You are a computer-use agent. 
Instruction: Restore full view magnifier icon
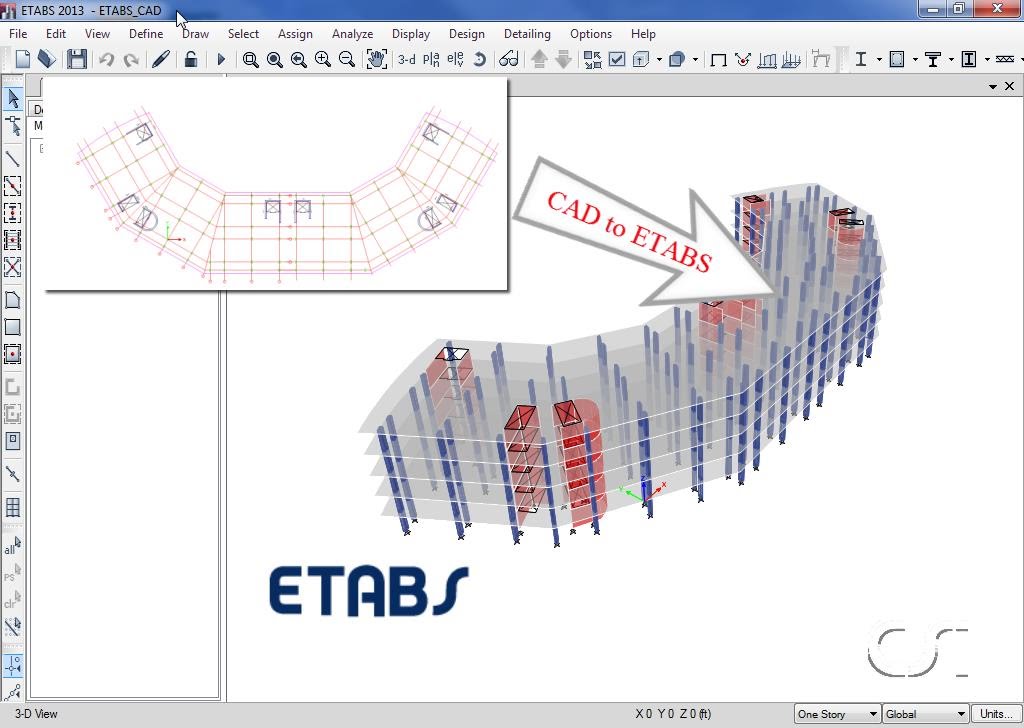[274, 59]
